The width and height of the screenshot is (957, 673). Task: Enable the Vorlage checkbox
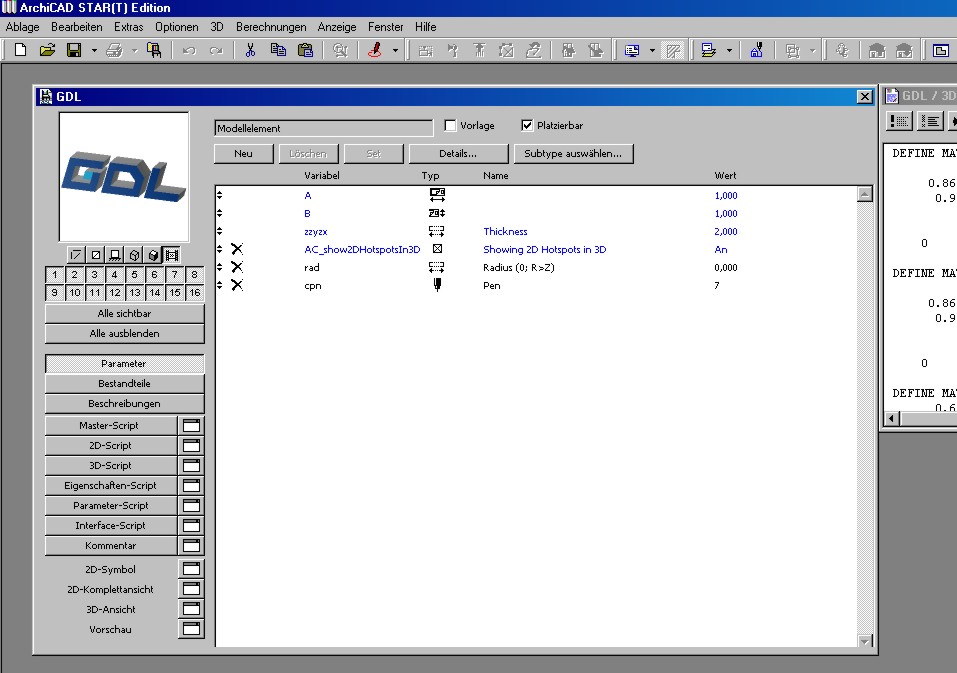[x=450, y=125]
